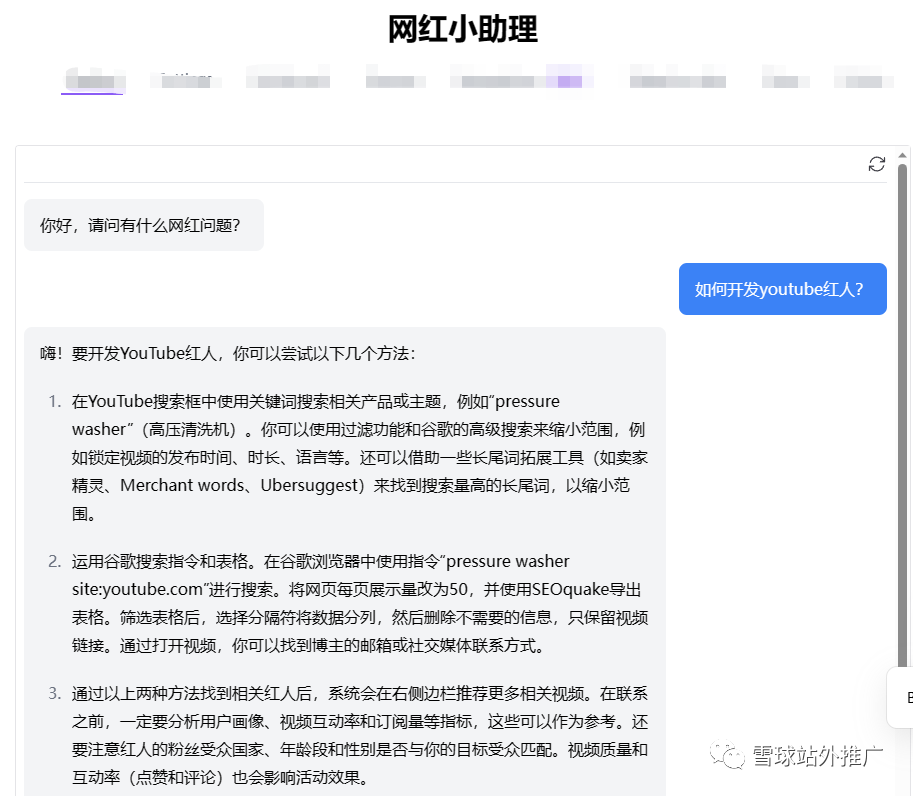Click the reply intro line 嗨! 要开发YouTube红人
913x796 pixels.
coord(228,353)
